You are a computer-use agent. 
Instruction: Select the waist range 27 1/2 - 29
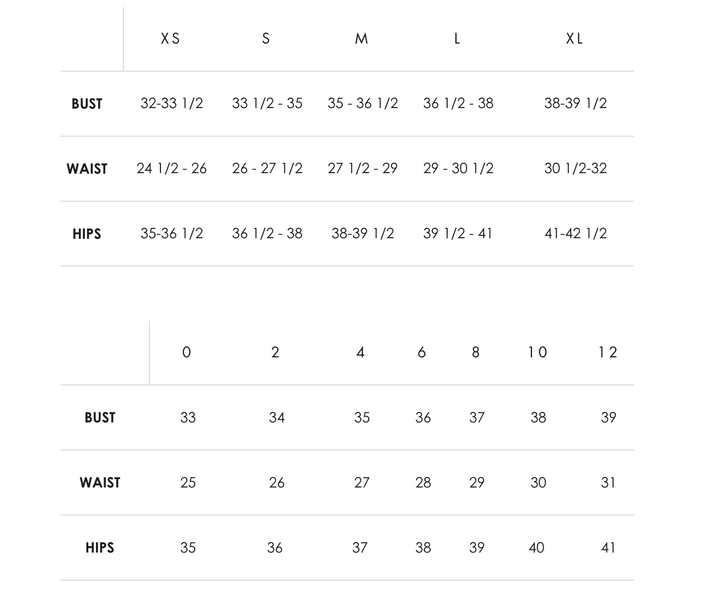(x=363, y=169)
